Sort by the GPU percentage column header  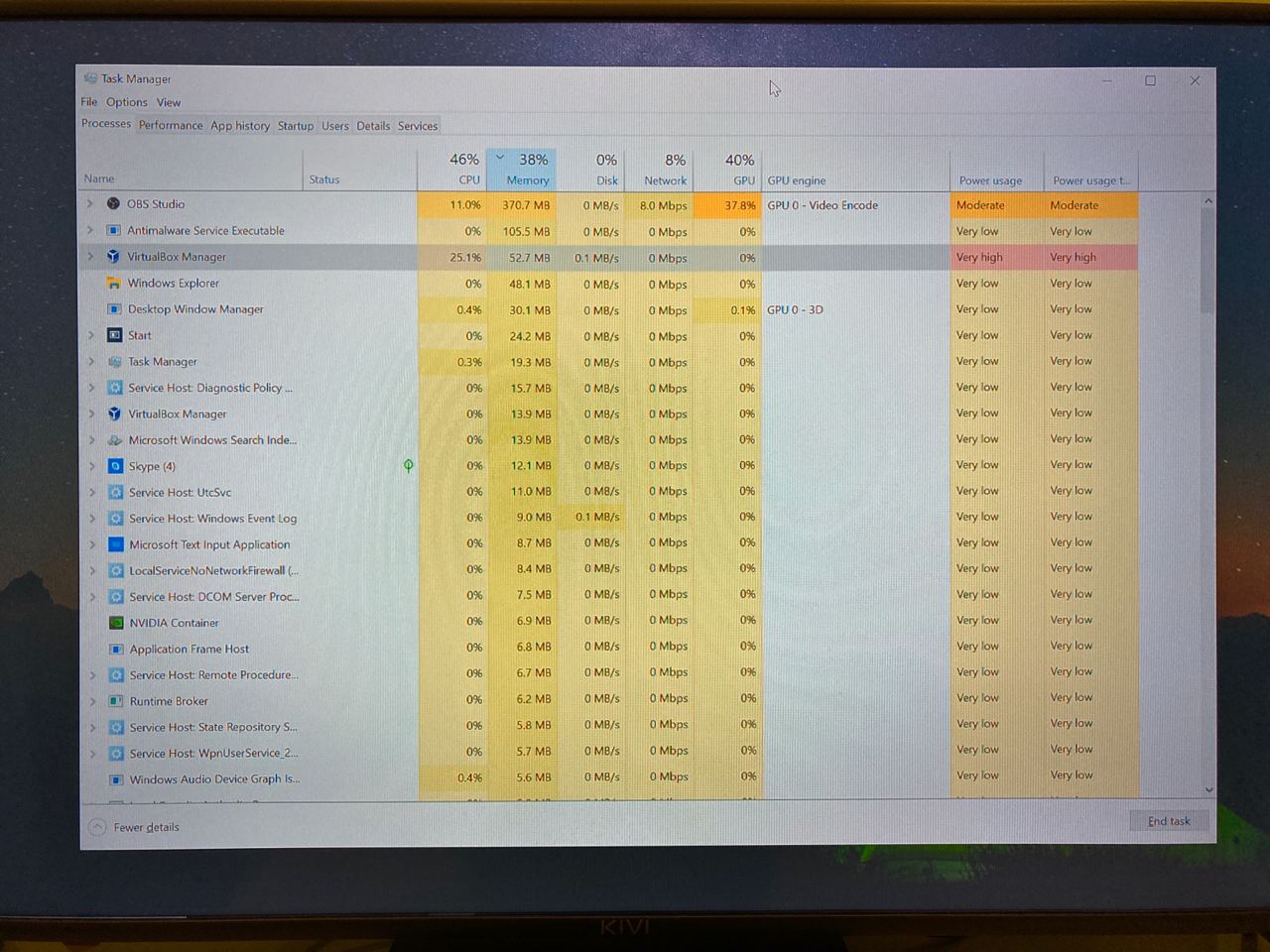[x=727, y=169]
